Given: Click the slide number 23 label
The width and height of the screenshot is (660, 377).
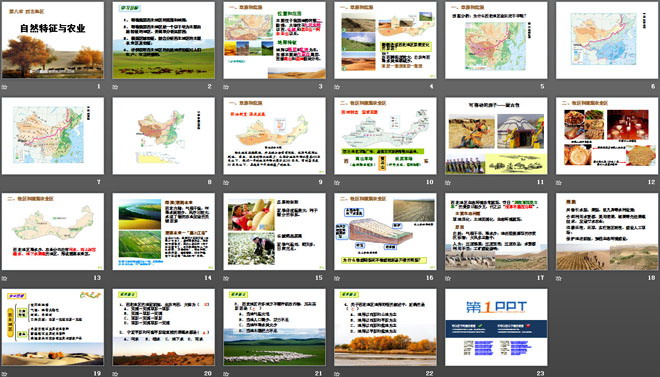Looking at the screenshot, I should (540, 373).
